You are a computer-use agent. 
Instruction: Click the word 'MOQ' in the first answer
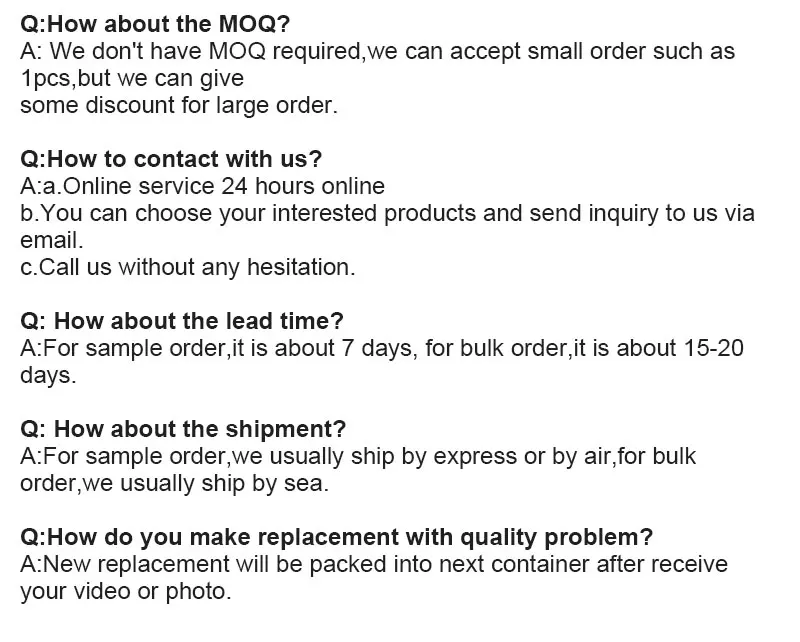tap(237, 51)
